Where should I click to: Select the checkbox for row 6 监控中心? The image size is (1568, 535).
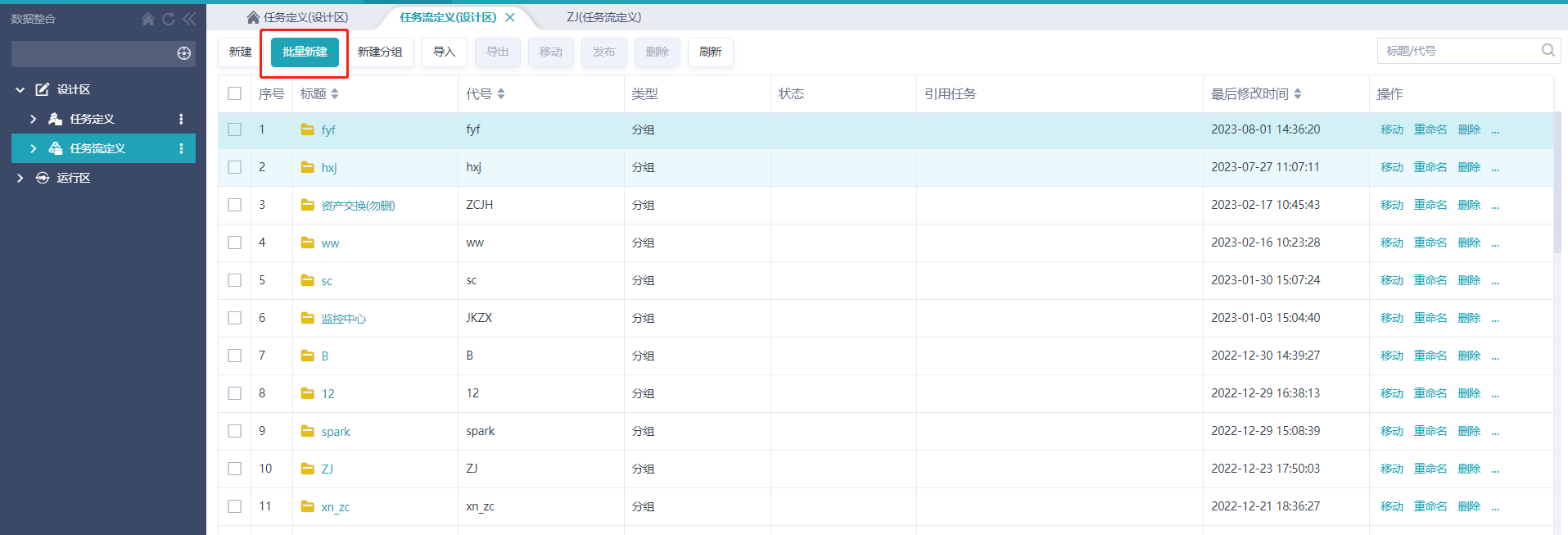[235, 318]
